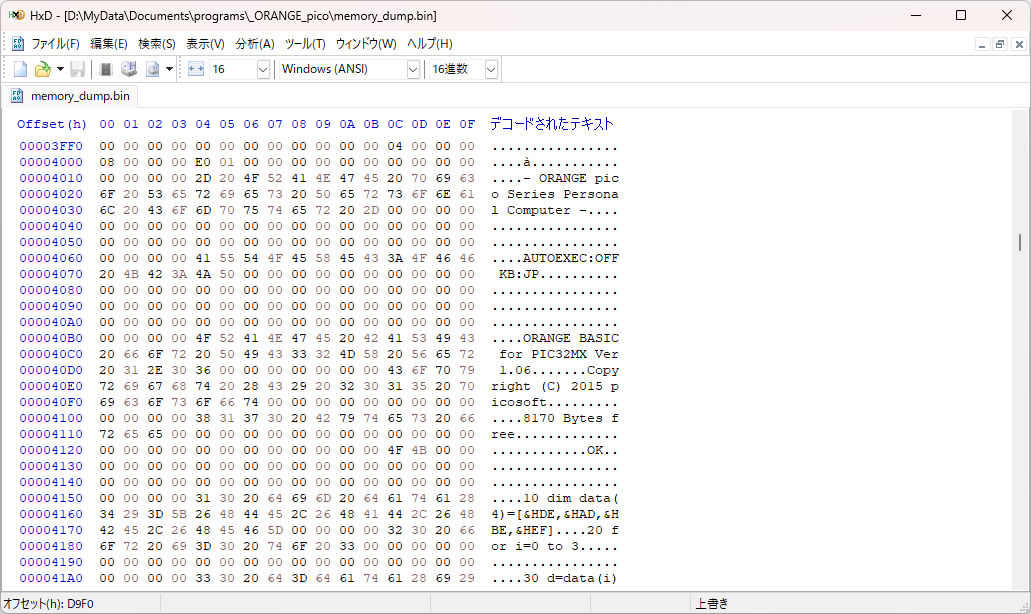Image resolution: width=1031 pixels, height=614 pixels.
Task: Open a file with the folder icon
Action: pos(42,69)
